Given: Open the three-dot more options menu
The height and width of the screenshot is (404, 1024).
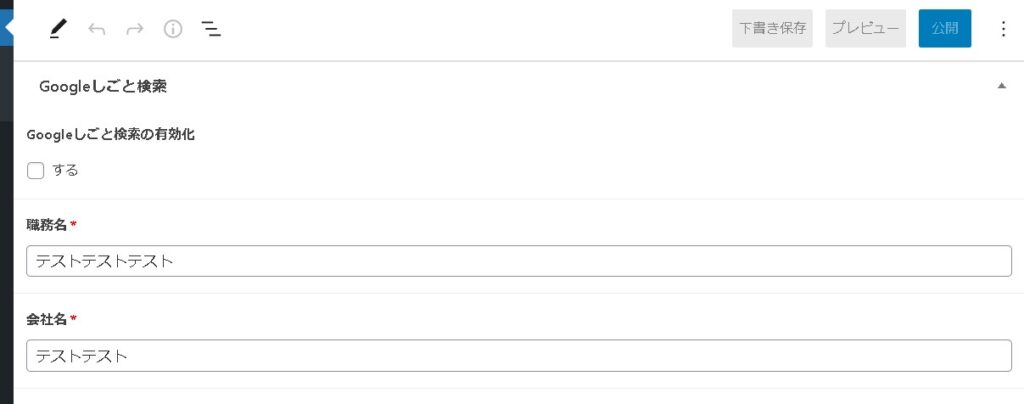Looking at the screenshot, I should click(x=1004, y=29).
